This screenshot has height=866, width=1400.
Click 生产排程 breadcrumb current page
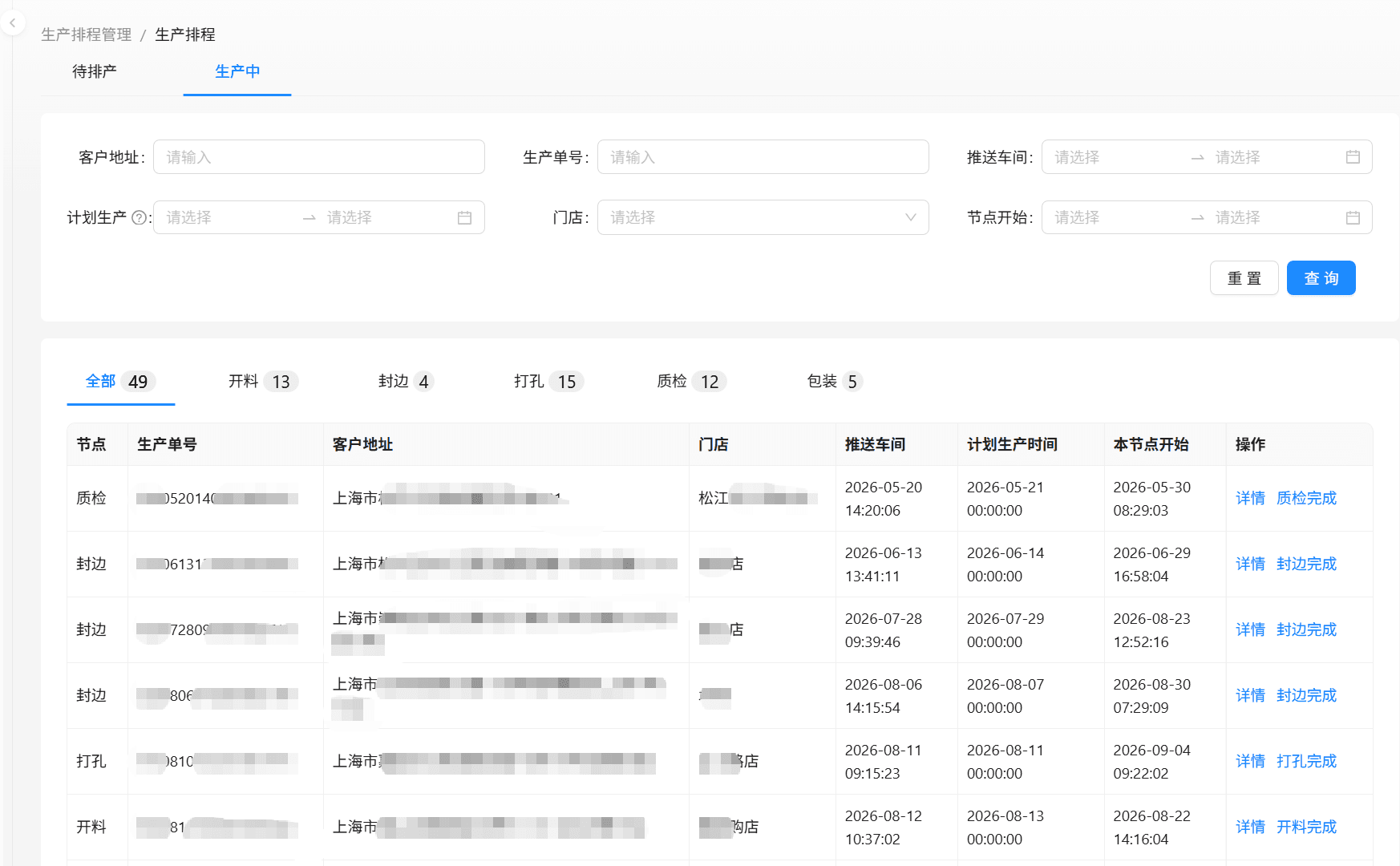pyautogui.click(x=185, y=34)
